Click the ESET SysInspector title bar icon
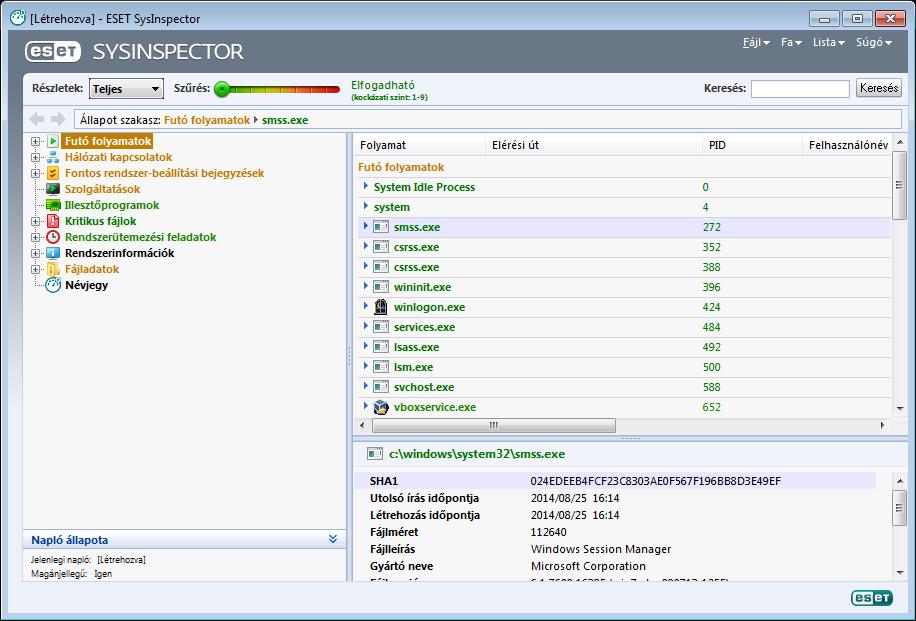The width and height of the screenshot is (916, 621). pos(18,18)
